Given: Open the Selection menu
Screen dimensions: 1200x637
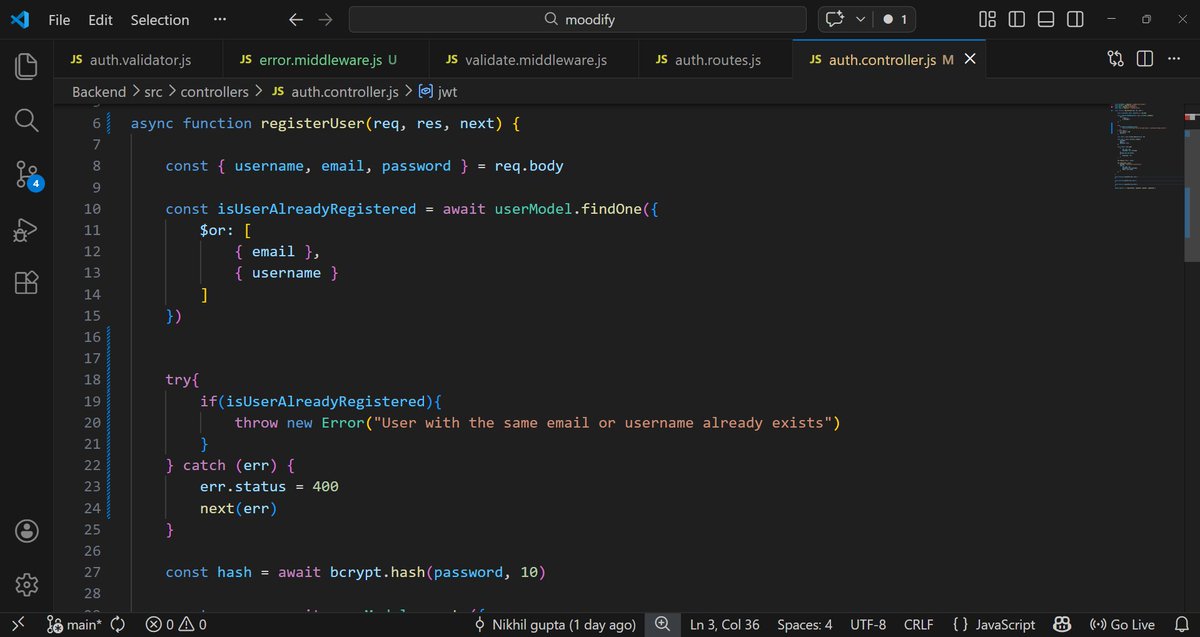Looking at the screenshot, I should point(159,19).
